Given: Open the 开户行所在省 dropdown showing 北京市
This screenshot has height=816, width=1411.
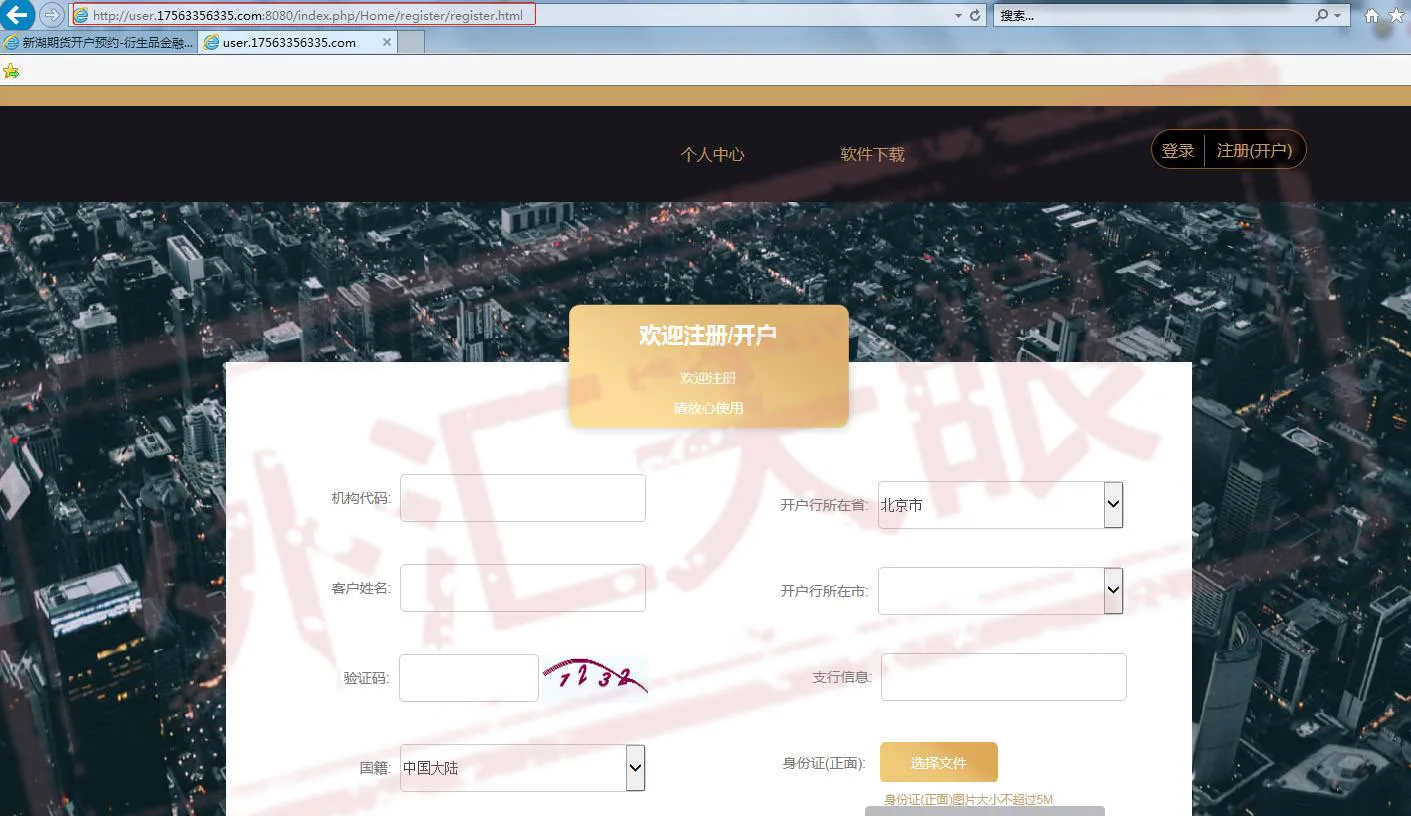Looking at the screenshot, I should click(x=1000, y=505).
